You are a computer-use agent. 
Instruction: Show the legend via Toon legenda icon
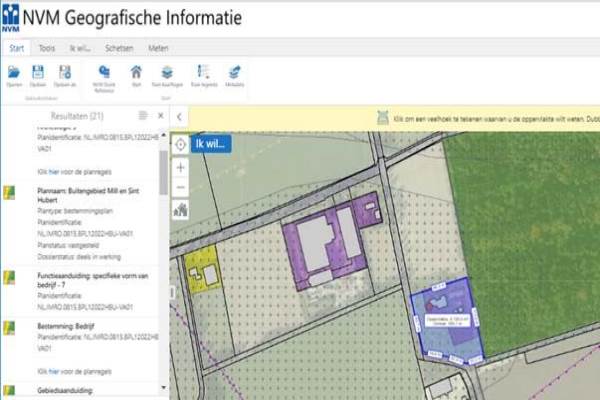pyautogui.click(x=204, y=72)
